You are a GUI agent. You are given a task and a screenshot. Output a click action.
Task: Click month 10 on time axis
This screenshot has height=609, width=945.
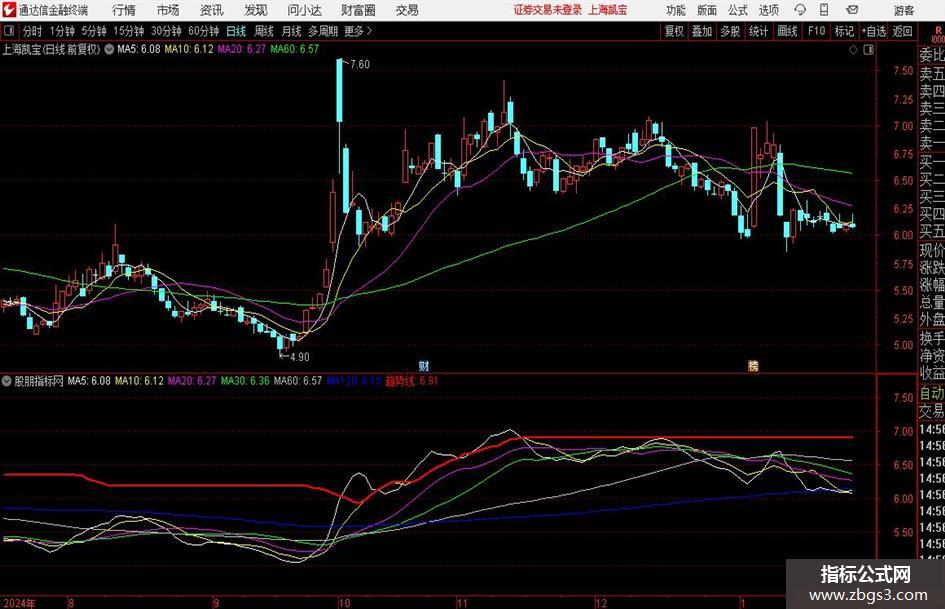[344, 603]
